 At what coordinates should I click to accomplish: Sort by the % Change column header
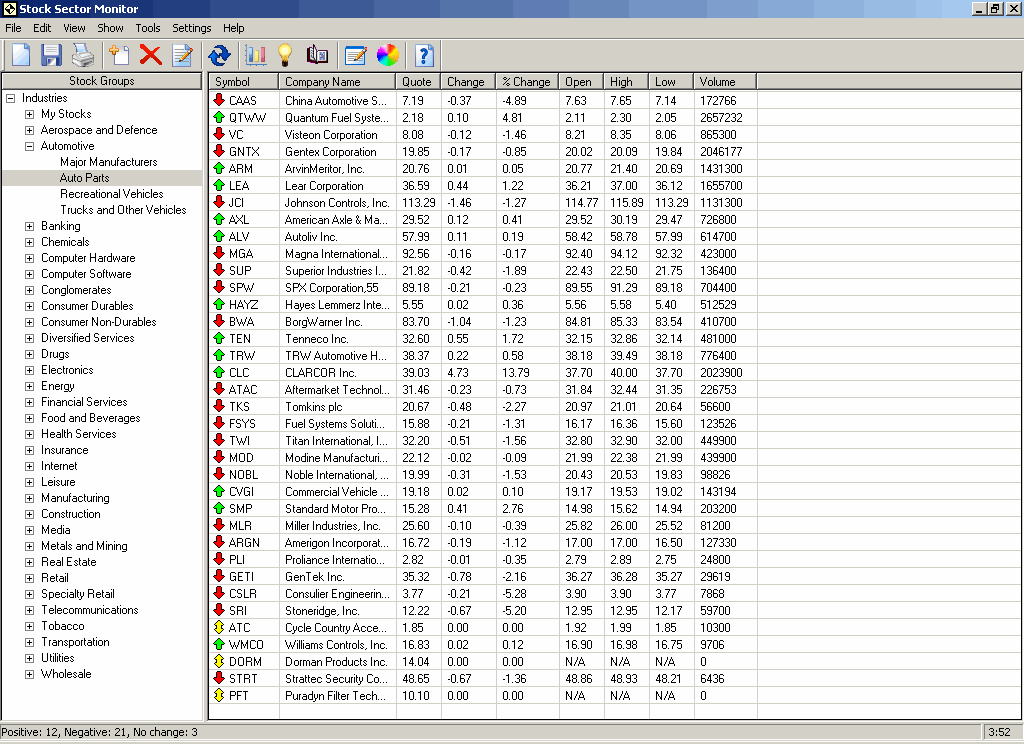526,82
